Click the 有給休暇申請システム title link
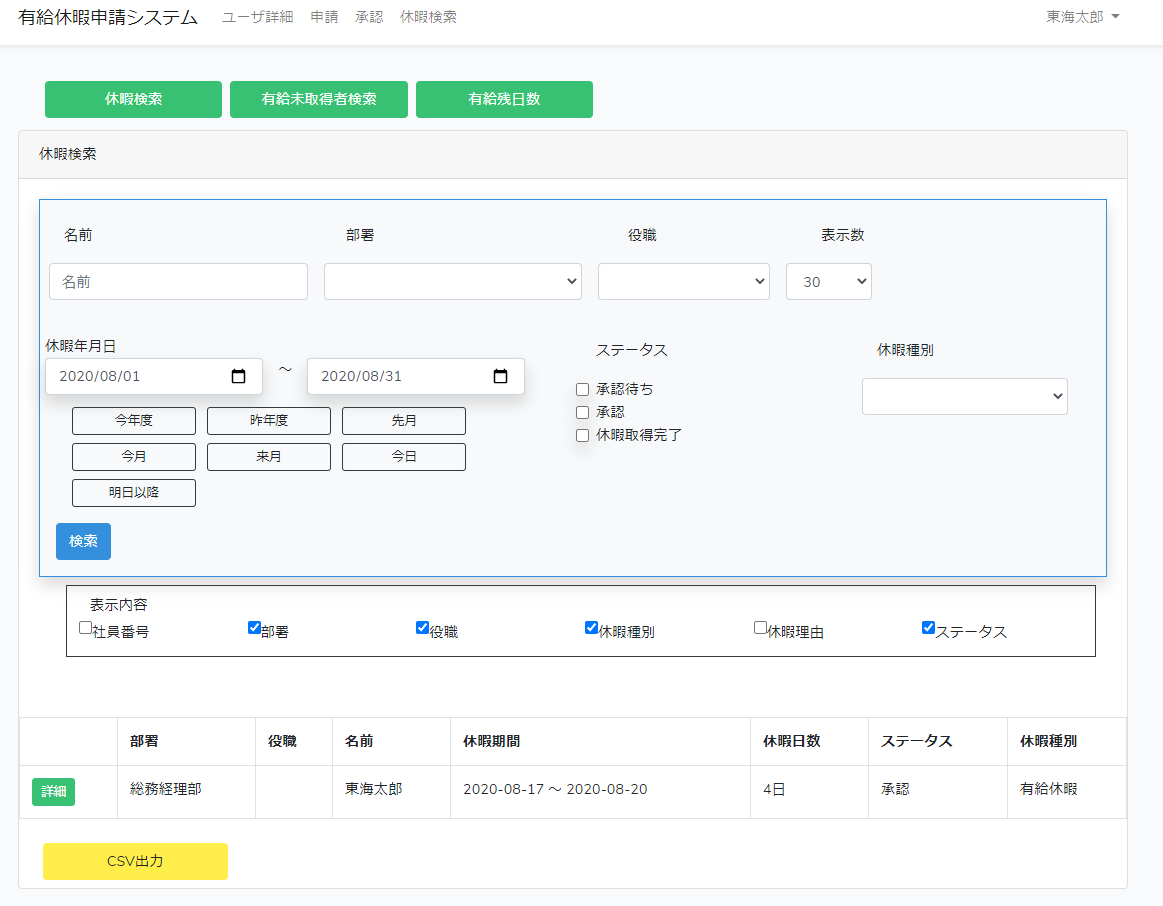This screenshot has width=1163, height=906. point(108,17)
